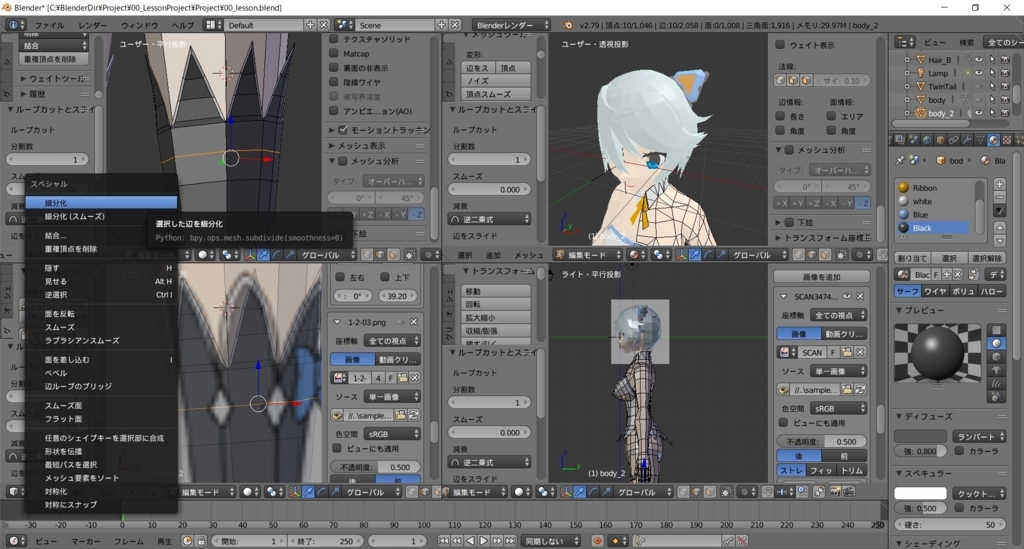Play the animation in the timeline
The width and height of the screenshot is (1024, 549).
tap(484, 541)
